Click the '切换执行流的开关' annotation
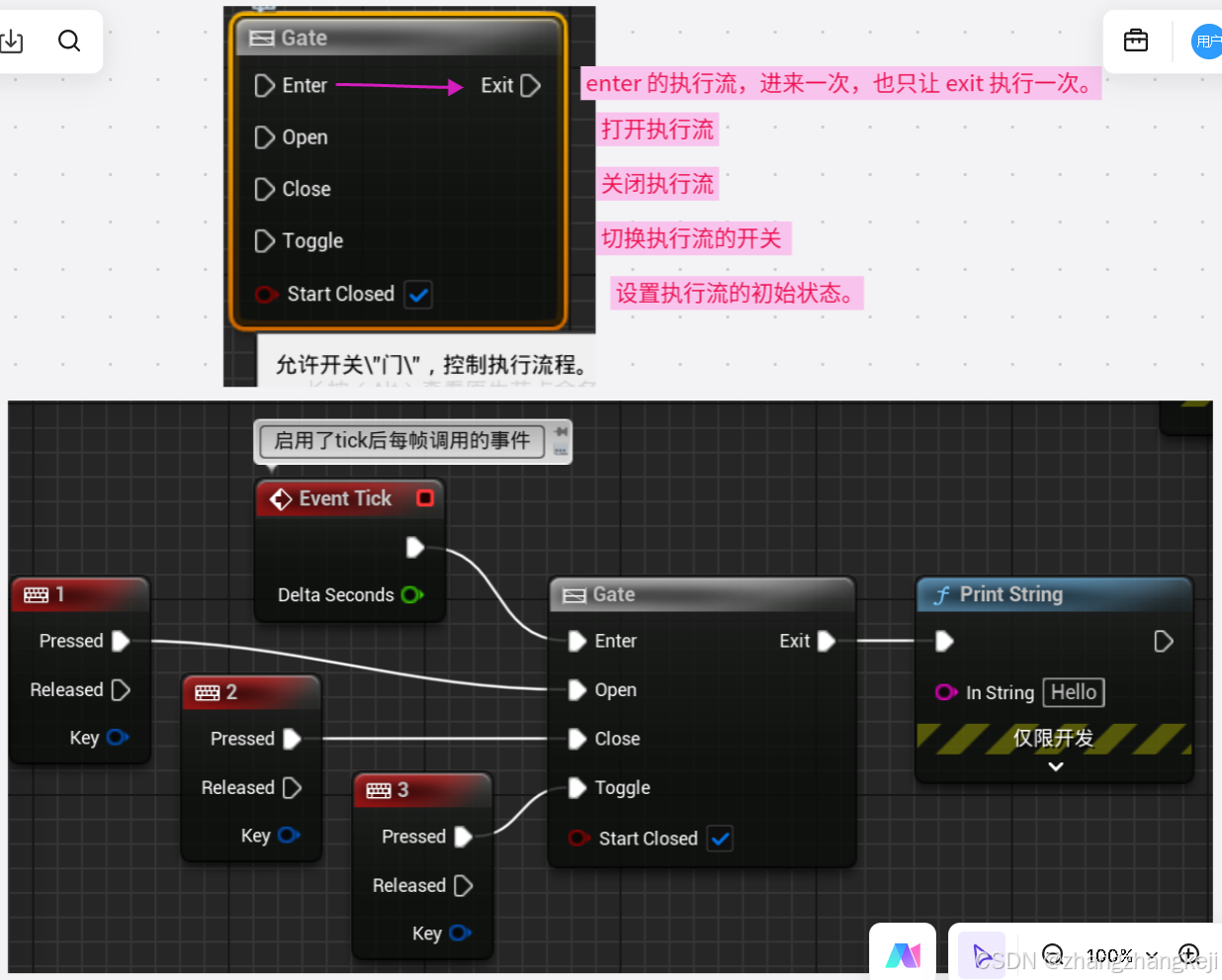Screen dimensions: 1222x980 coord(693,238)
